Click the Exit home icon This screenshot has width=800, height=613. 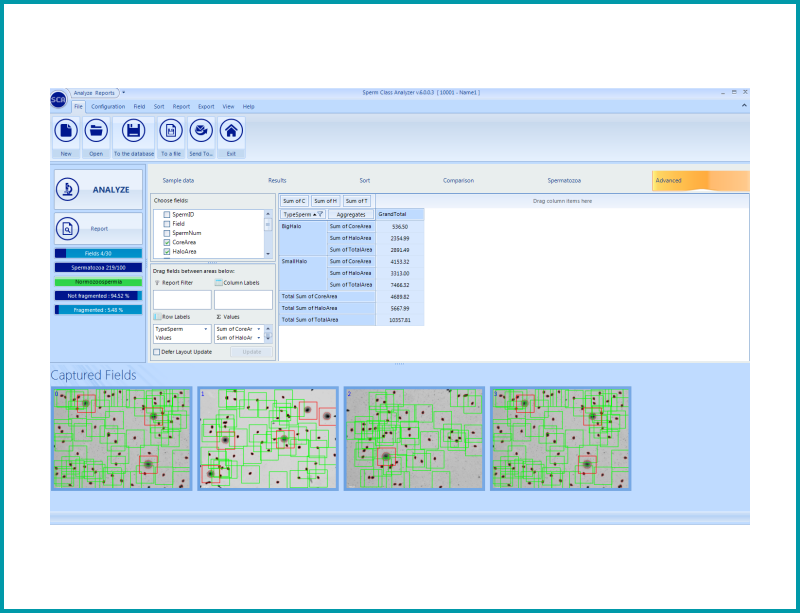point(231,131)
